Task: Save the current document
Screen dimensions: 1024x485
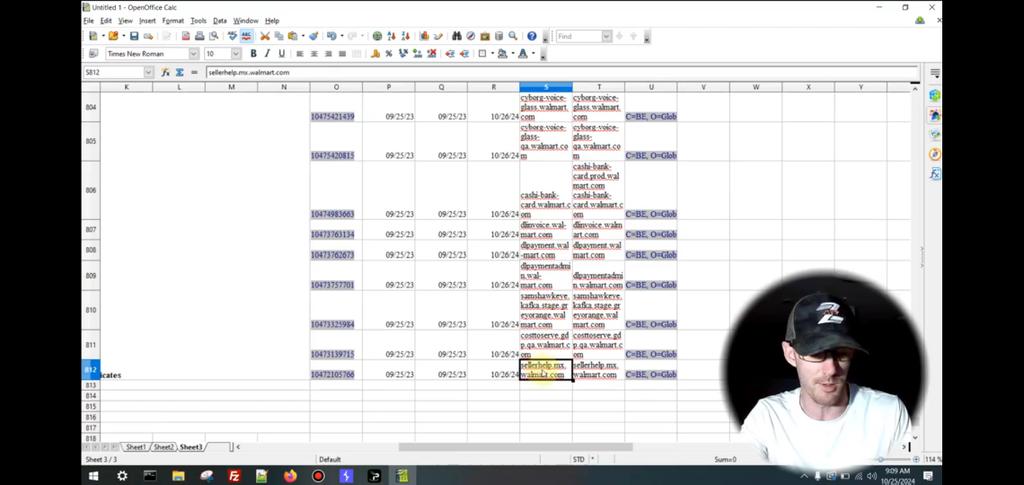Action: point(134,37)
